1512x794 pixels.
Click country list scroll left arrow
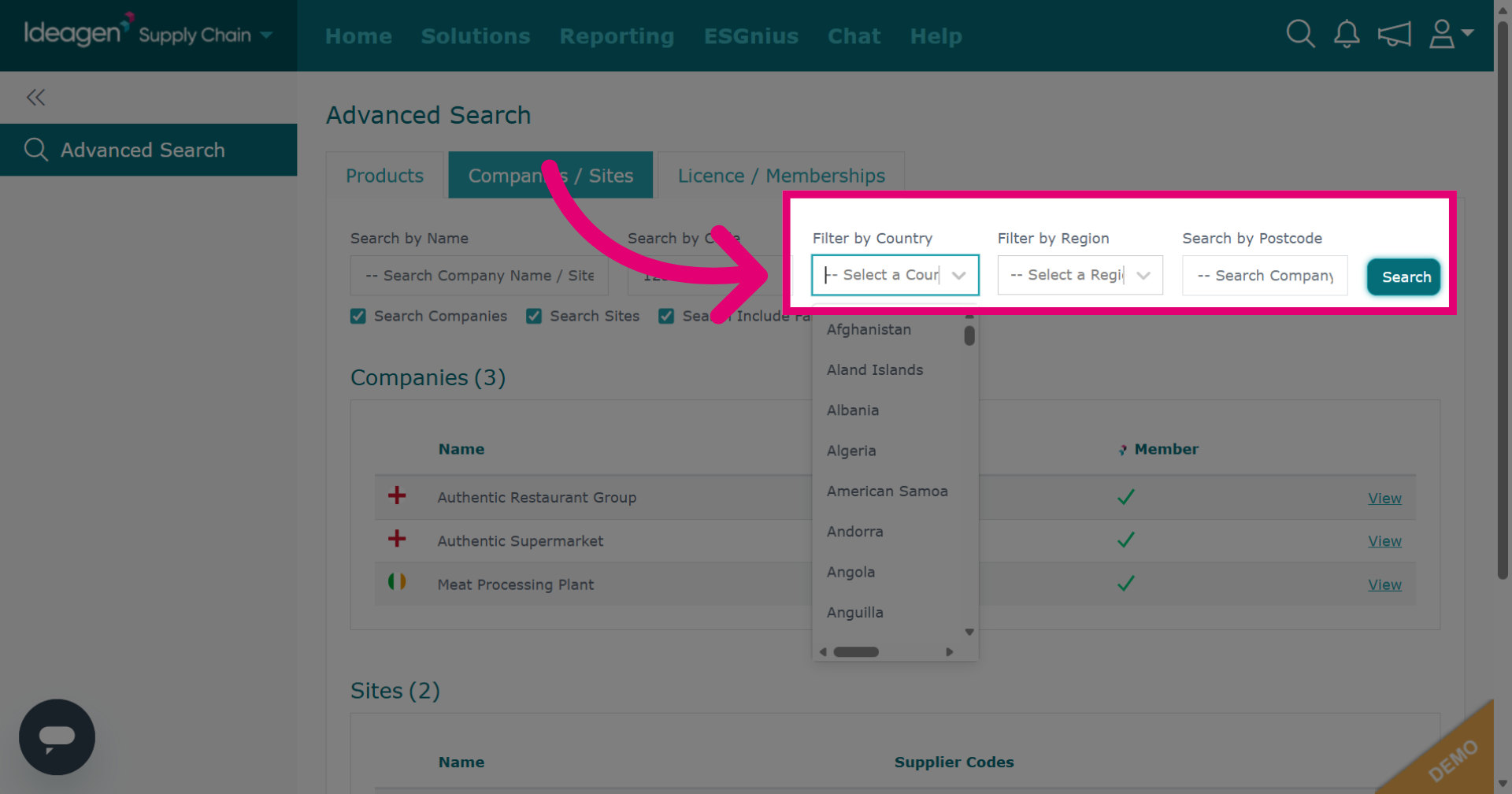point(823,651)
